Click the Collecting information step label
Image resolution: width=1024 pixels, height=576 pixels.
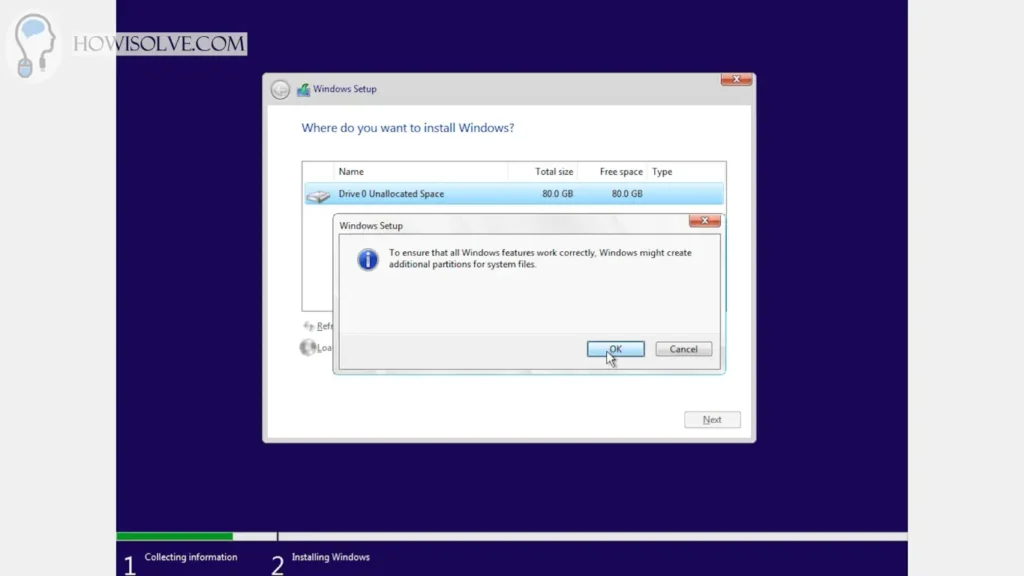point(190,557)
